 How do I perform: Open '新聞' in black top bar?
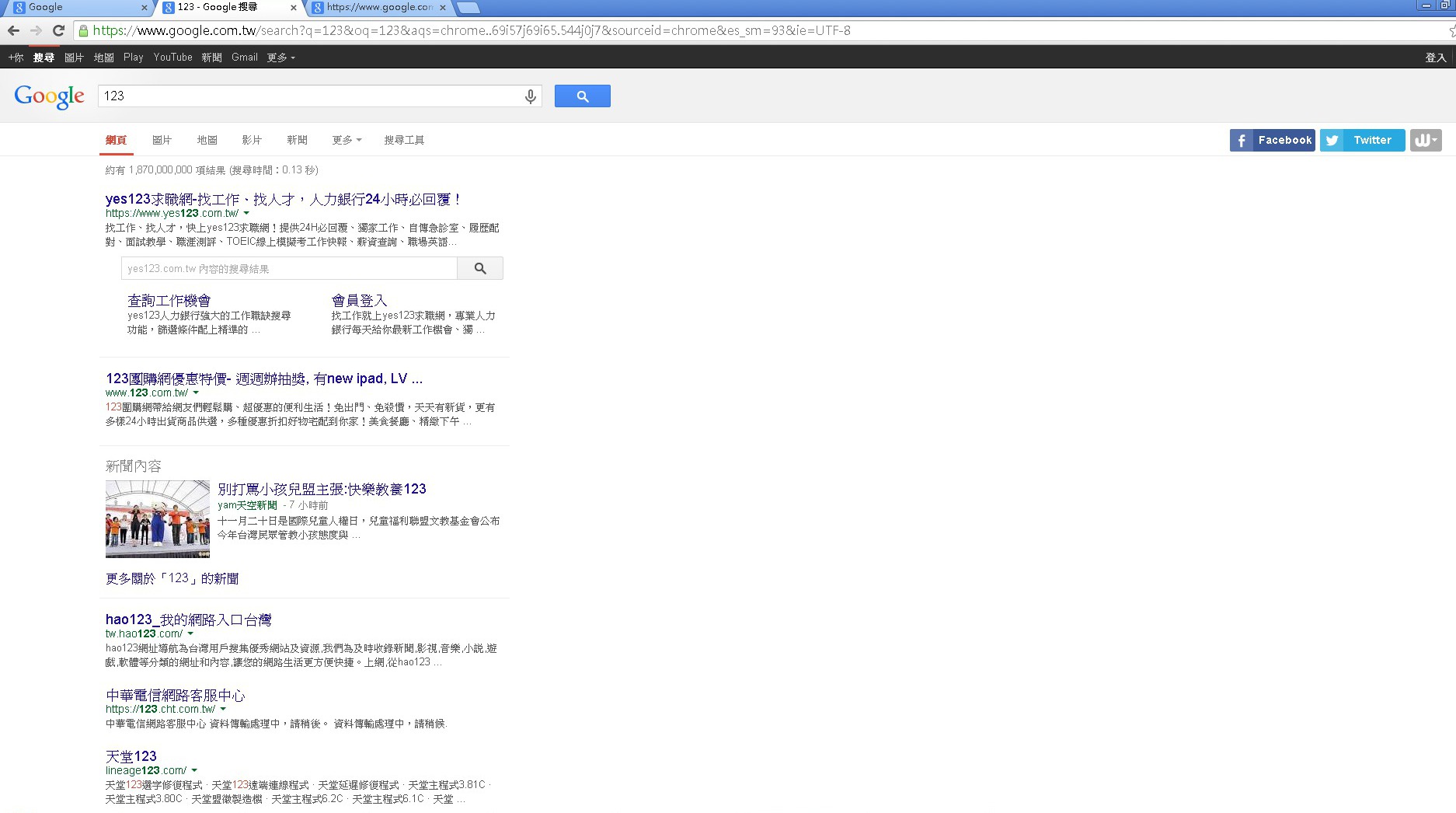point(211,58)
